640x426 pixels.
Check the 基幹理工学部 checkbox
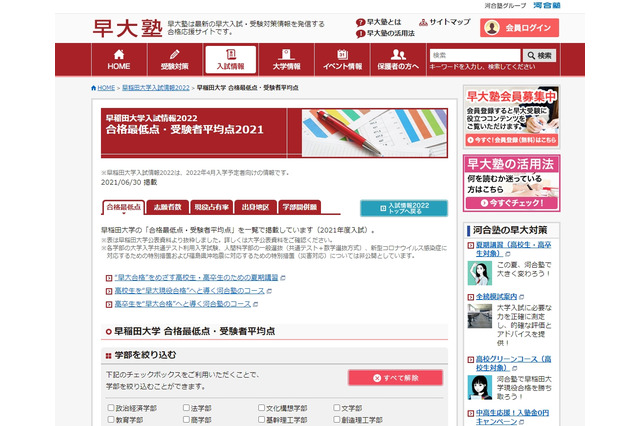click(261, 419)
